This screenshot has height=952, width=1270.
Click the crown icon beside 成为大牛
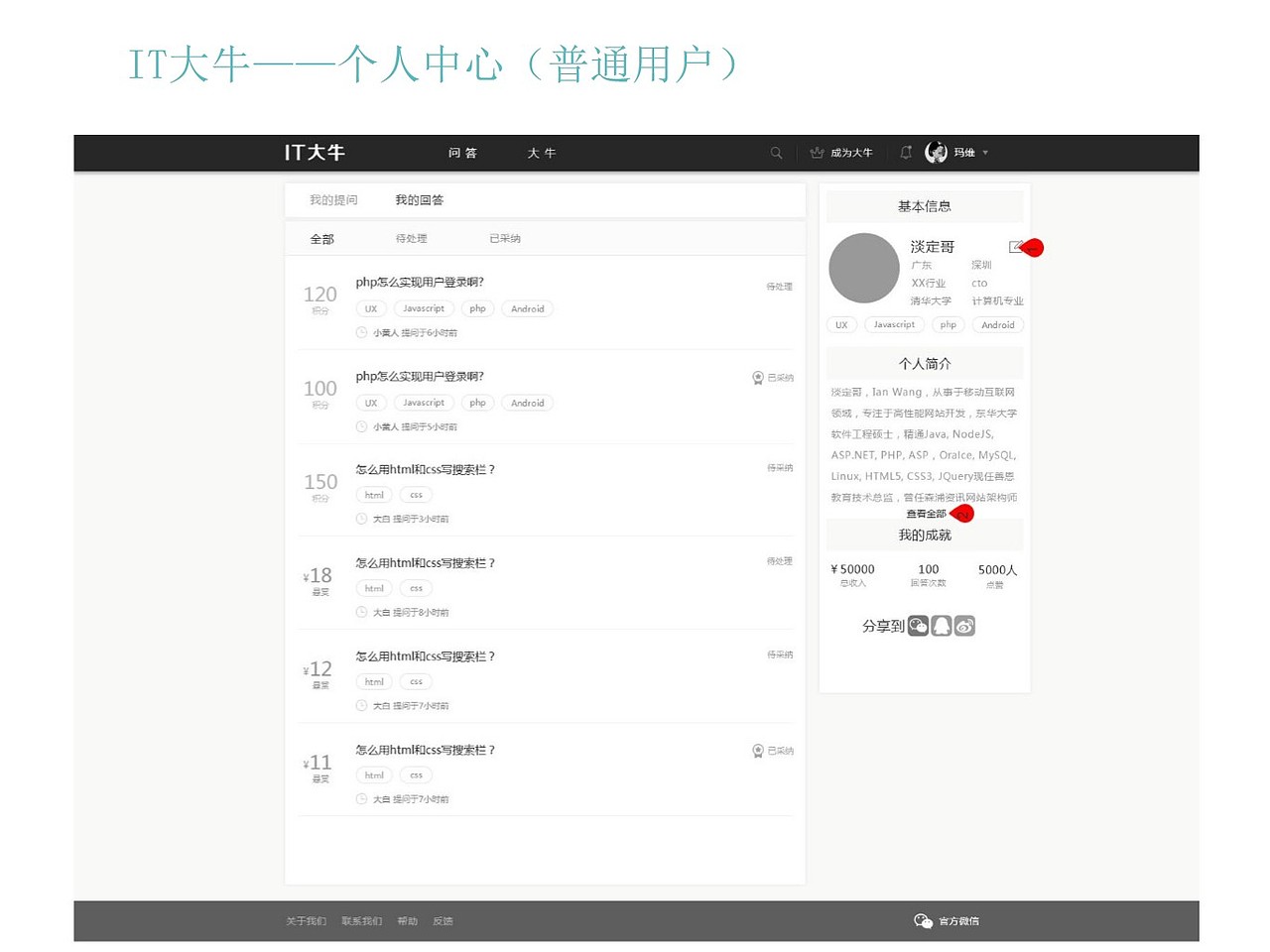(817, 153)
